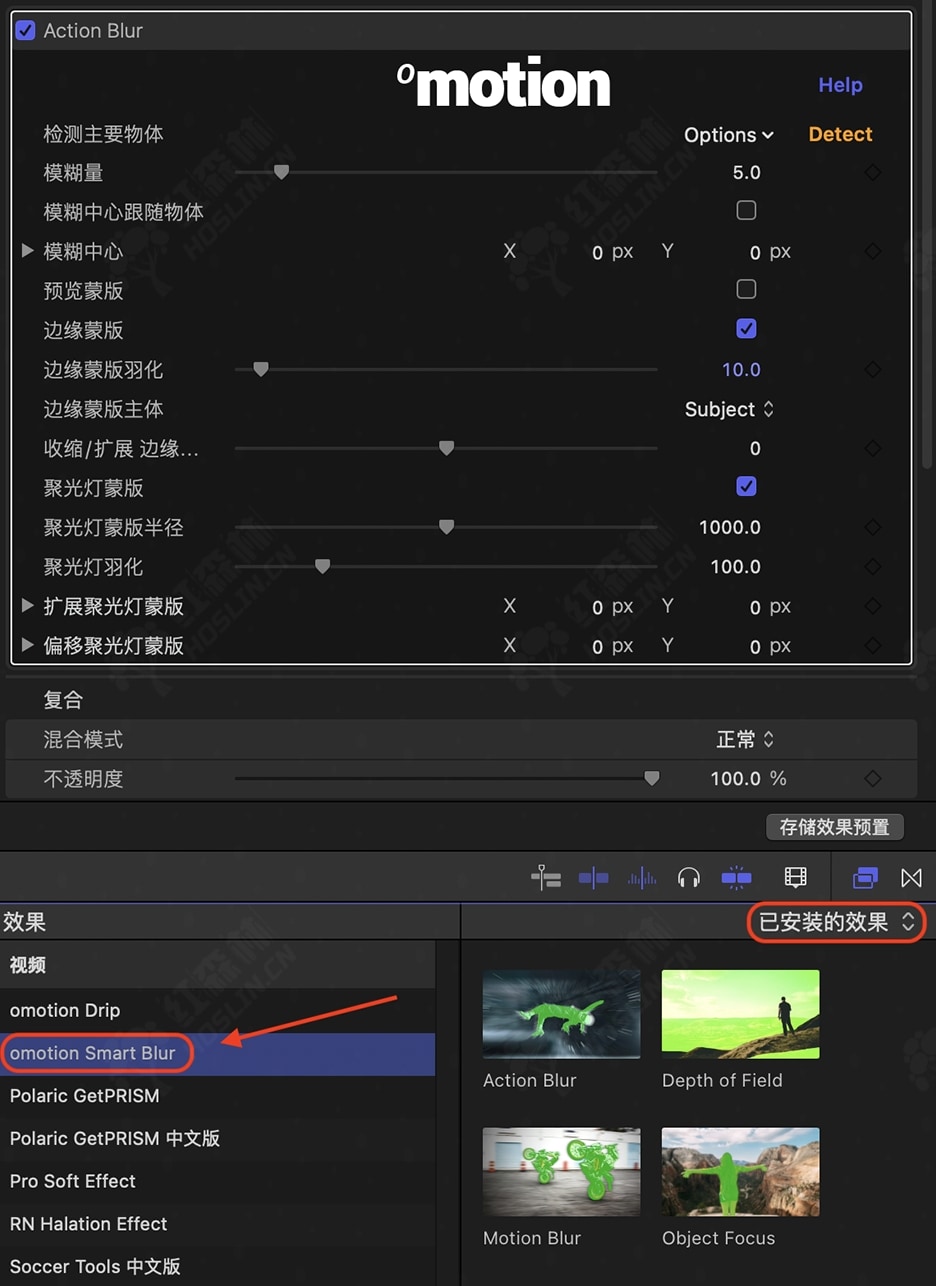Open clip appearance filmstrip icon
This screenshot has height=1286, width=936.
tap(795, 878)
